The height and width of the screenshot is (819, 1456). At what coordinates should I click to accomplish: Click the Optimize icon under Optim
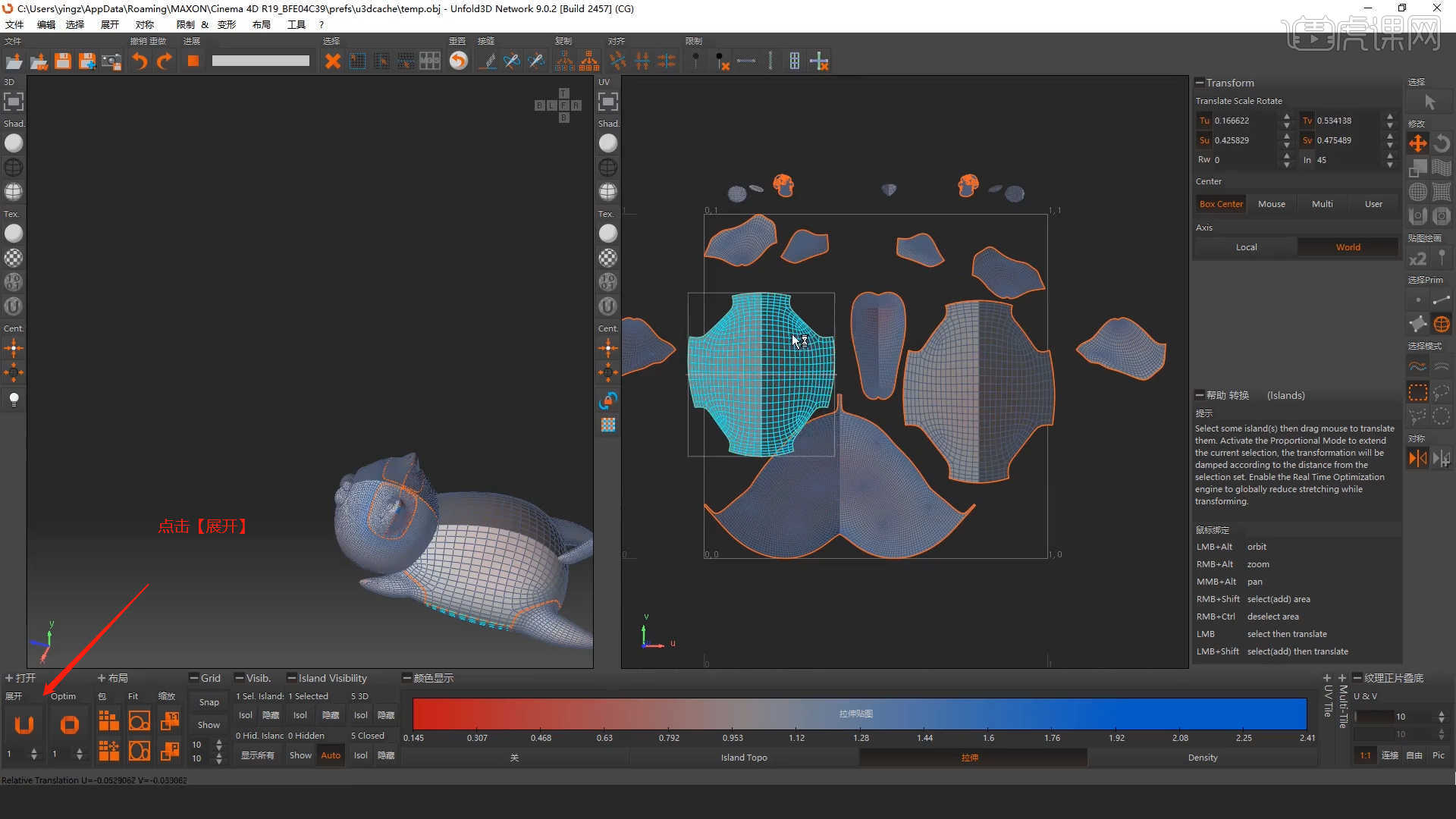[x=69, y=725]
